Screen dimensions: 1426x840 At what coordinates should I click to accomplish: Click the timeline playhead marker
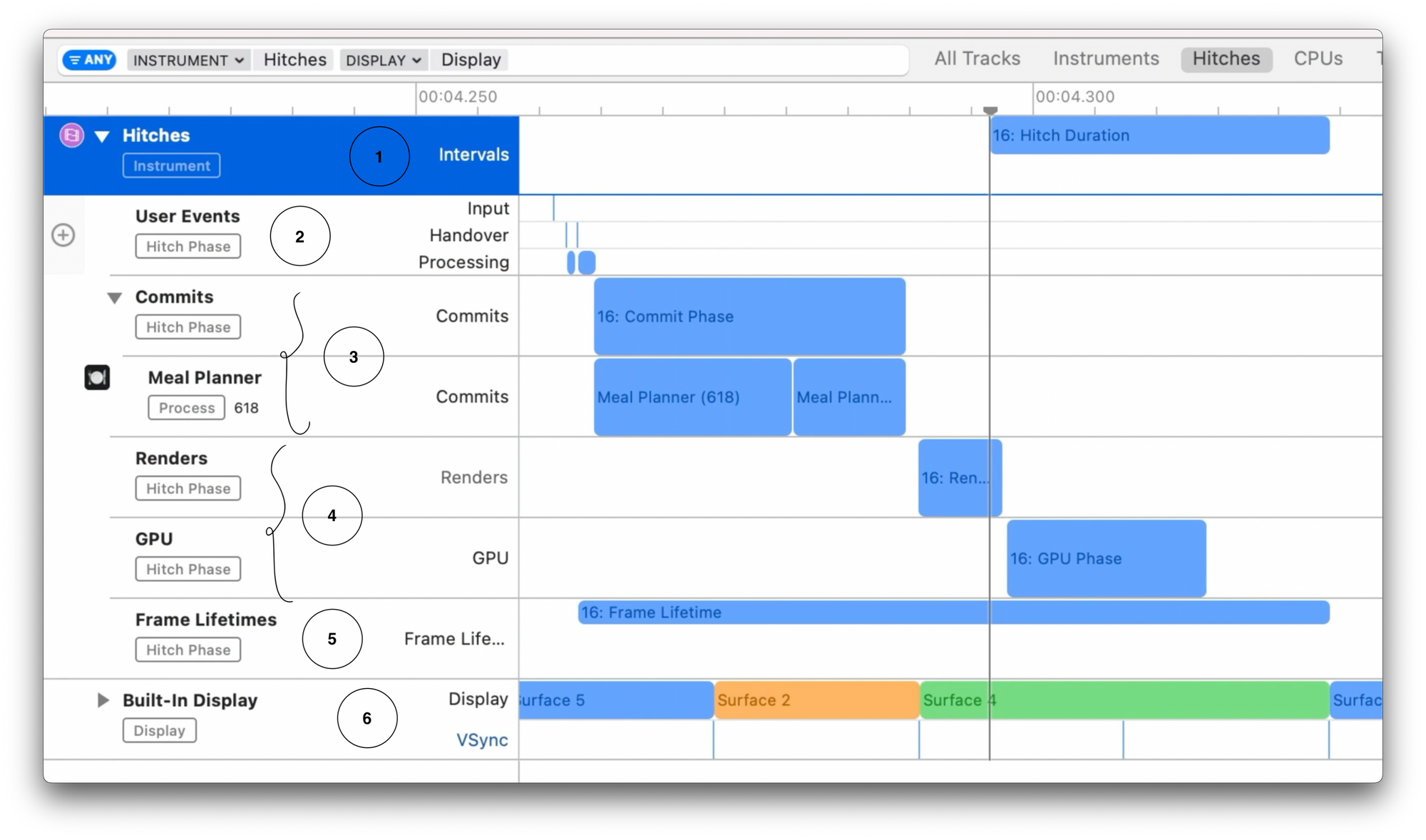pyautogui.click(x=990, y=111)
